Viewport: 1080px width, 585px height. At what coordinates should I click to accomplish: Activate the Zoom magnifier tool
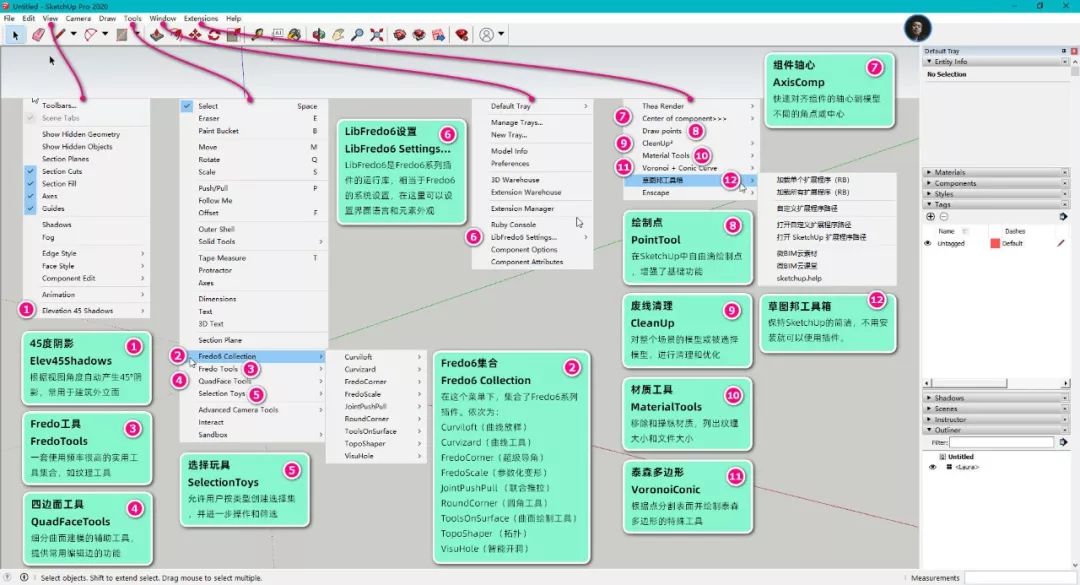pyautogui.click(x=357, y=34)
